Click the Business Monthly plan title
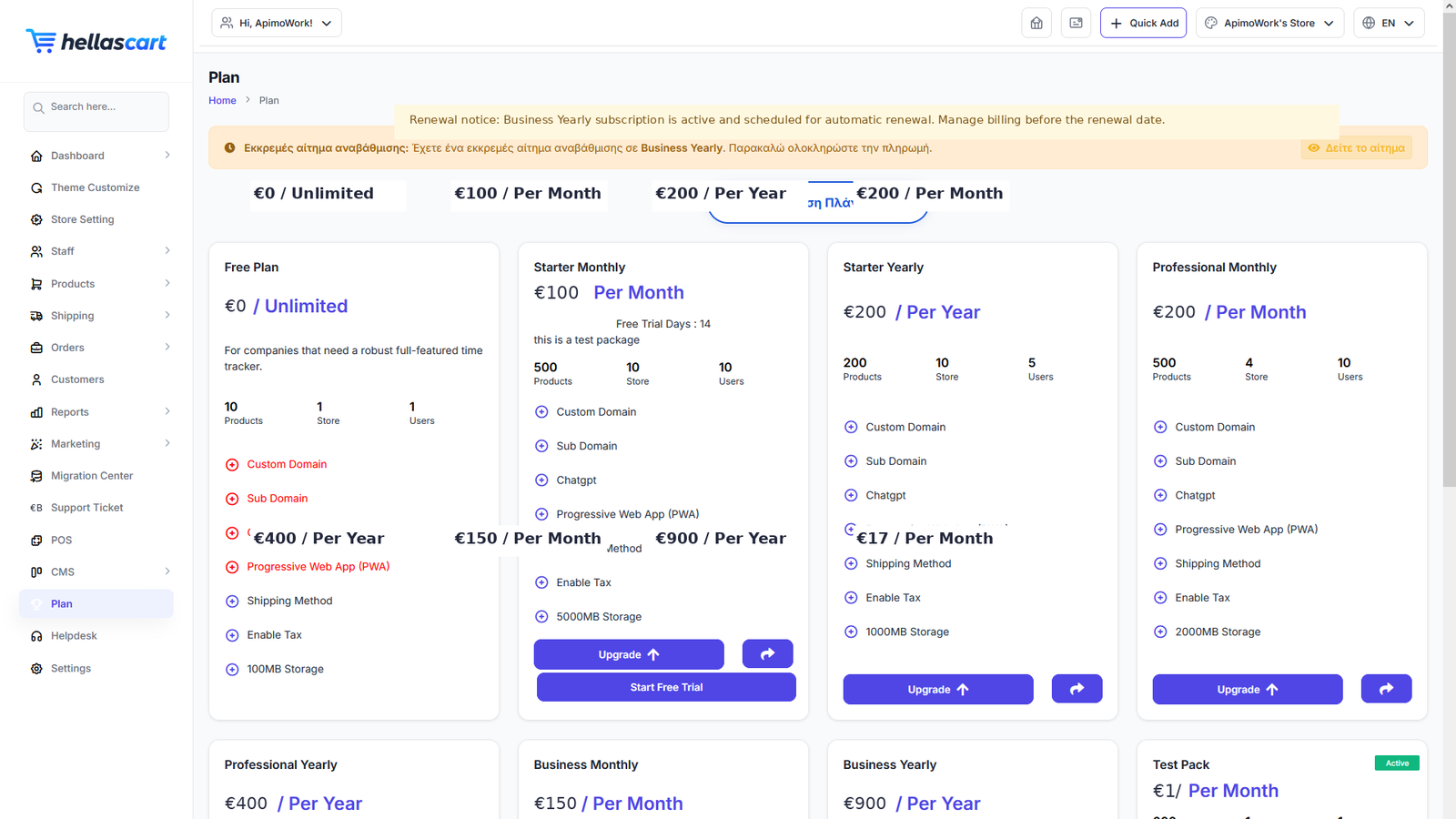The width and height of the screenshot is (1456, 819). click(586, 765)
